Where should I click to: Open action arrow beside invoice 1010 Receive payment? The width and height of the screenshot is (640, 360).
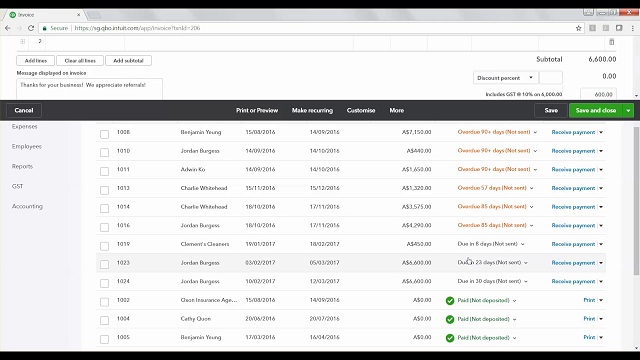click(601, 151)
